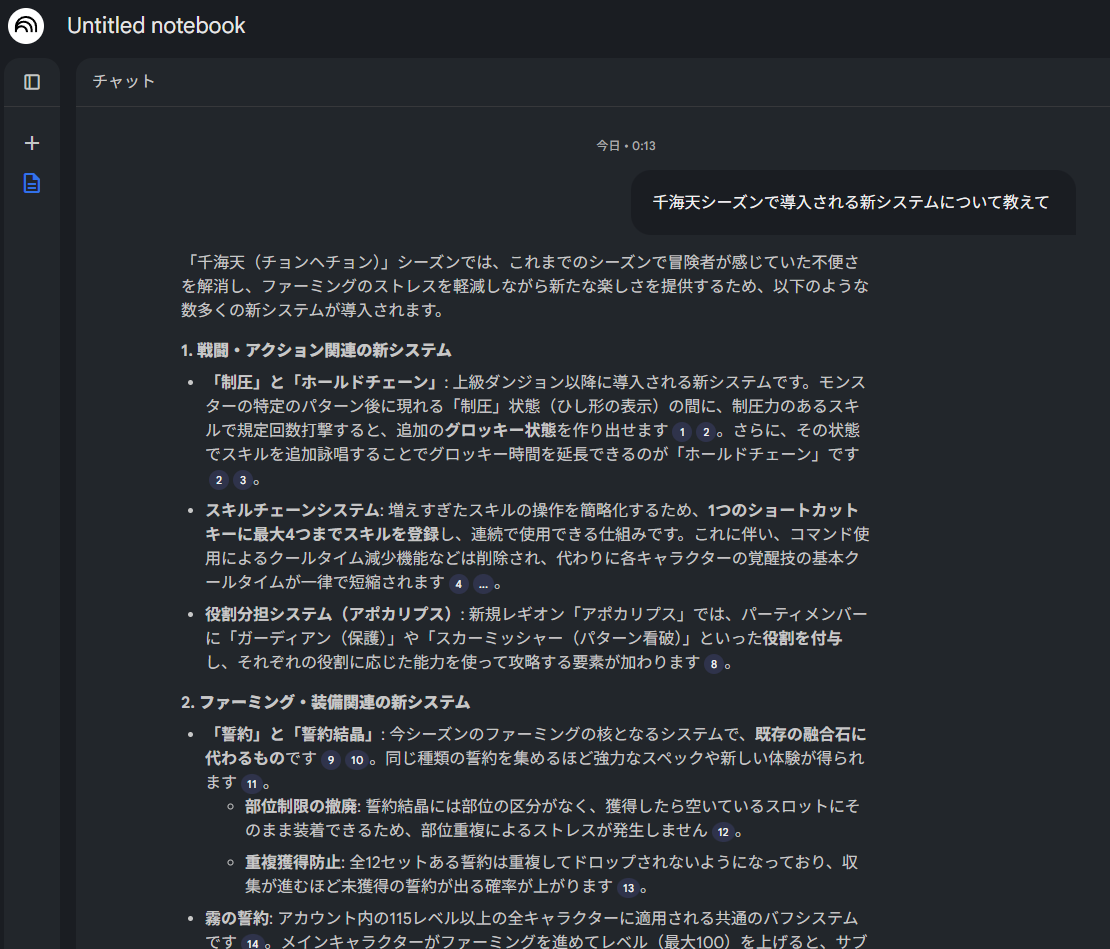Open citation 14 in 霧の誓約 item

pyautogui.click(x=250, y=942)
